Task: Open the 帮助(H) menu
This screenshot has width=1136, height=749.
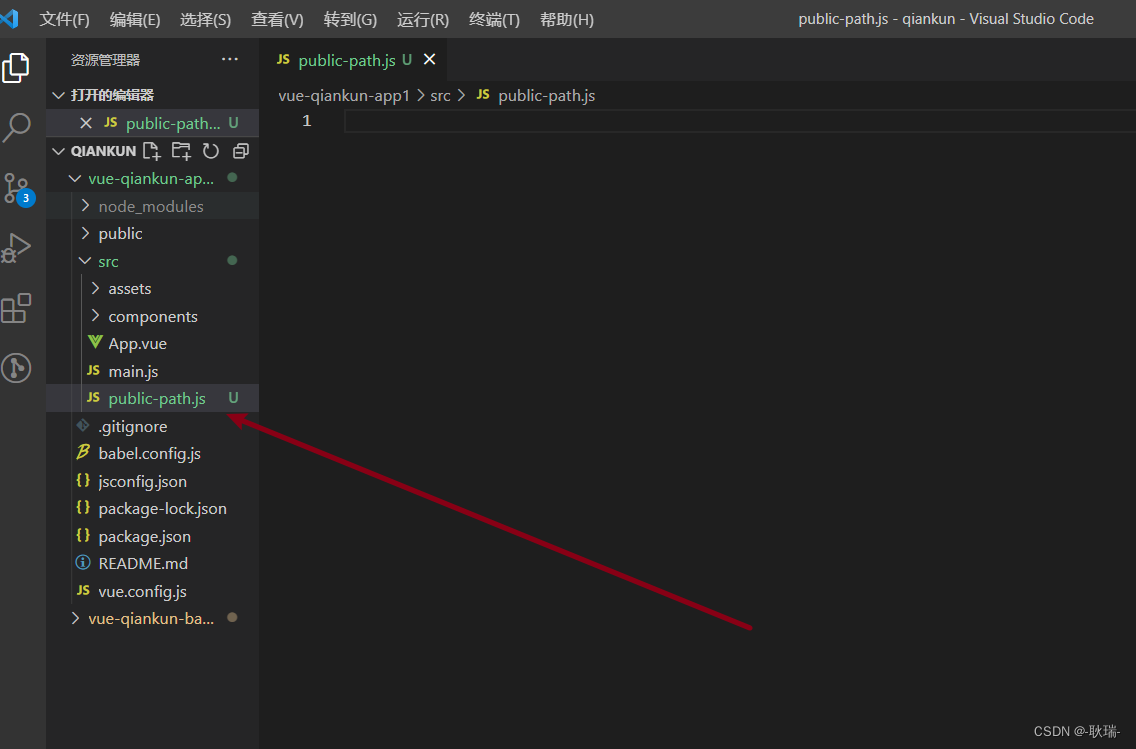Action: 567,20
